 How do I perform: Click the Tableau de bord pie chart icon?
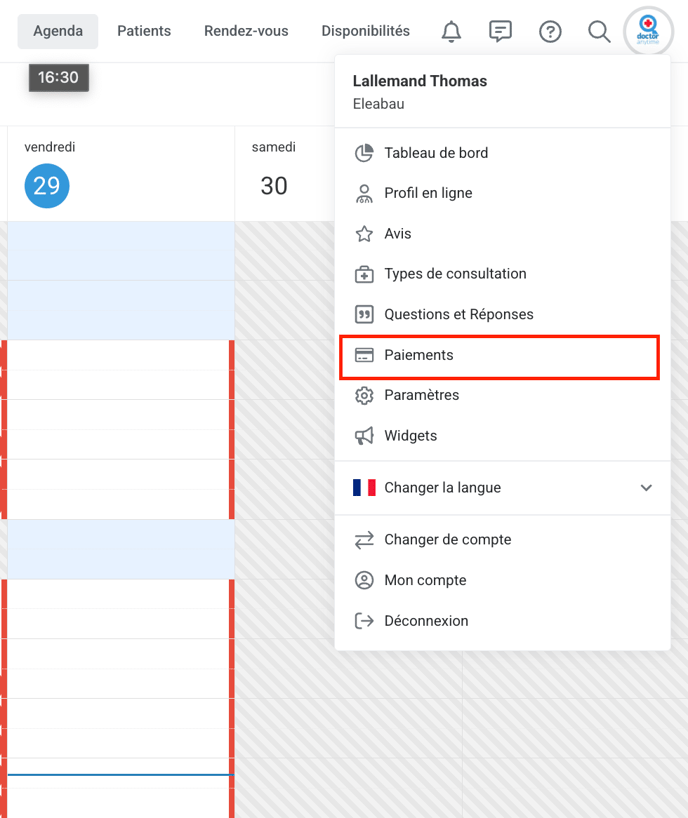coord(364,153)
